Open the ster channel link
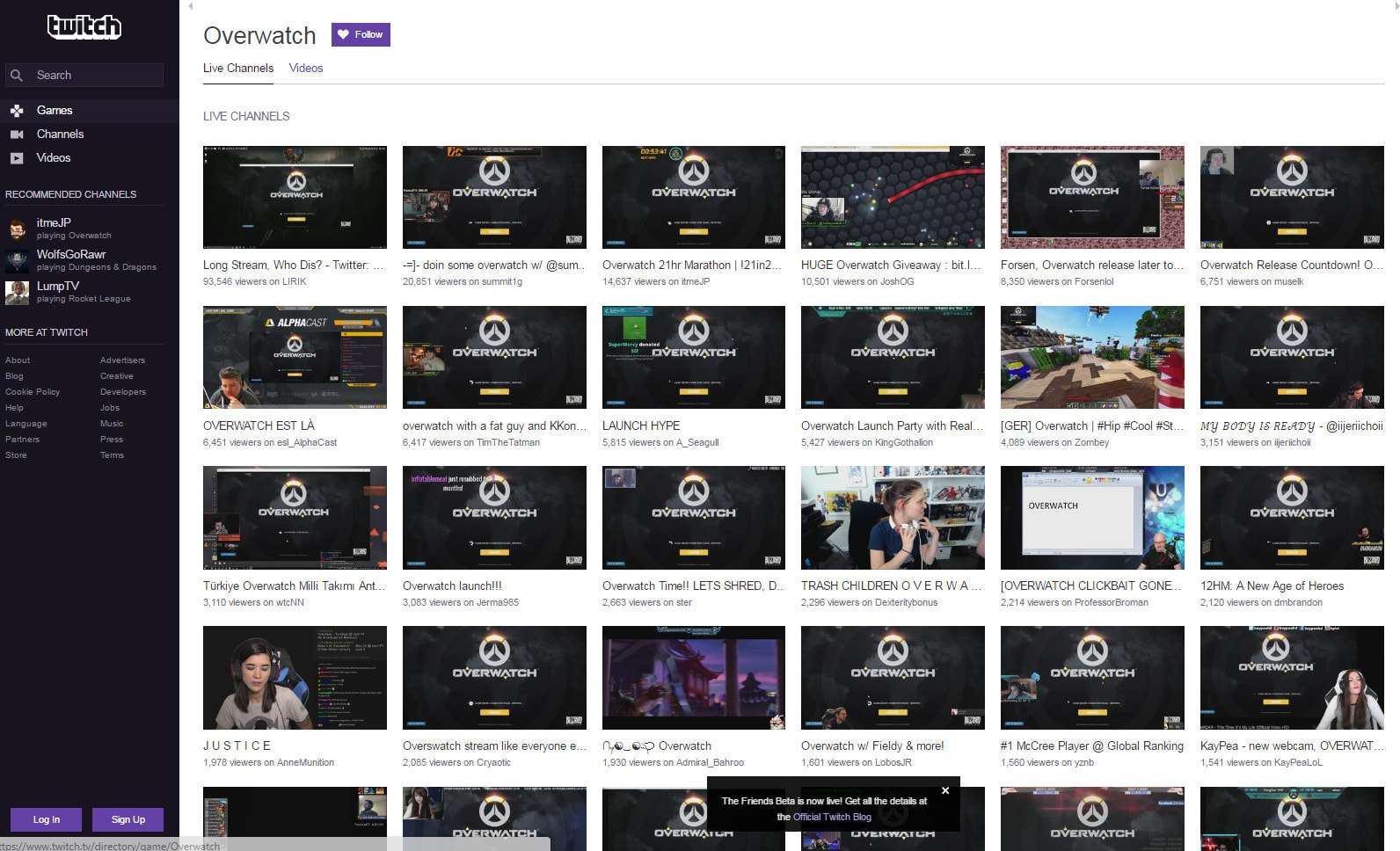This screenshot has width=1400, height=851. (684, 602)
